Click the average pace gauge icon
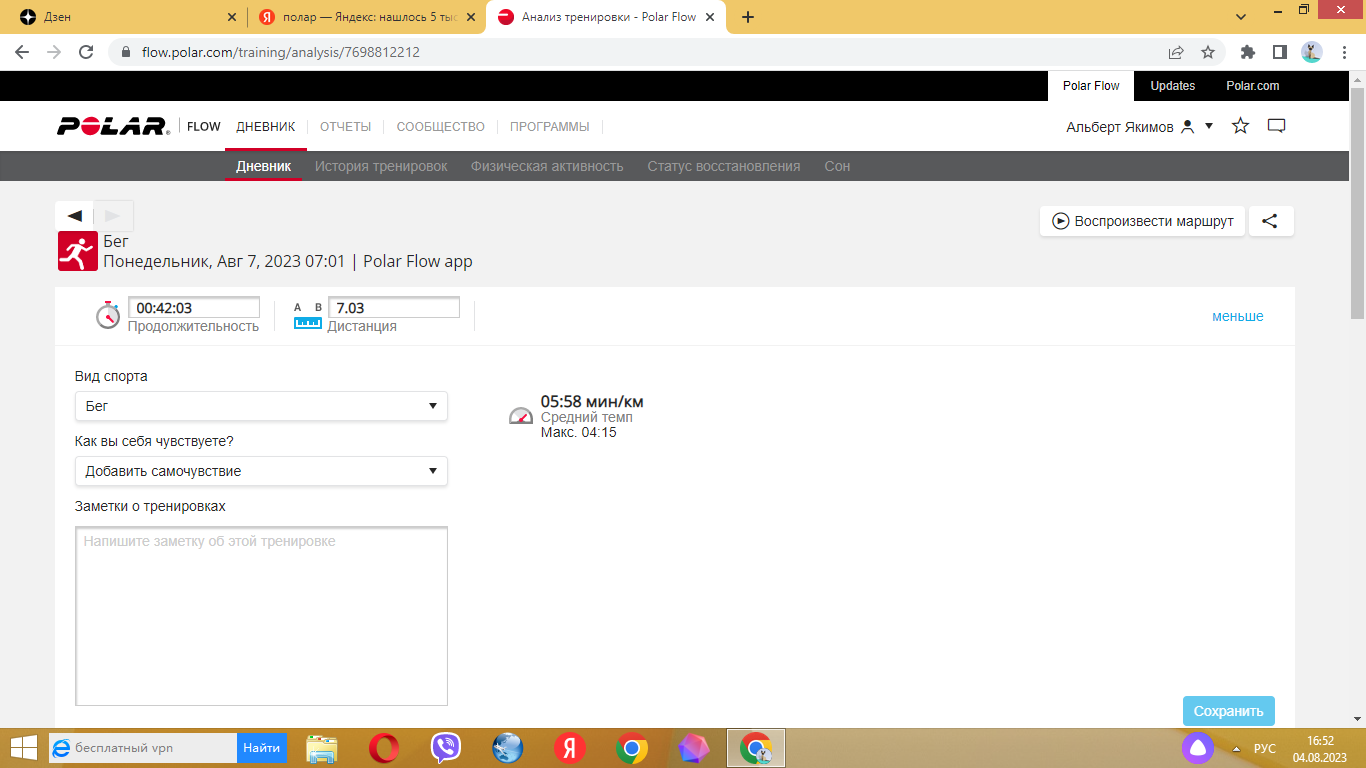Screen dimensions: 1366x768 coord(521,415)
